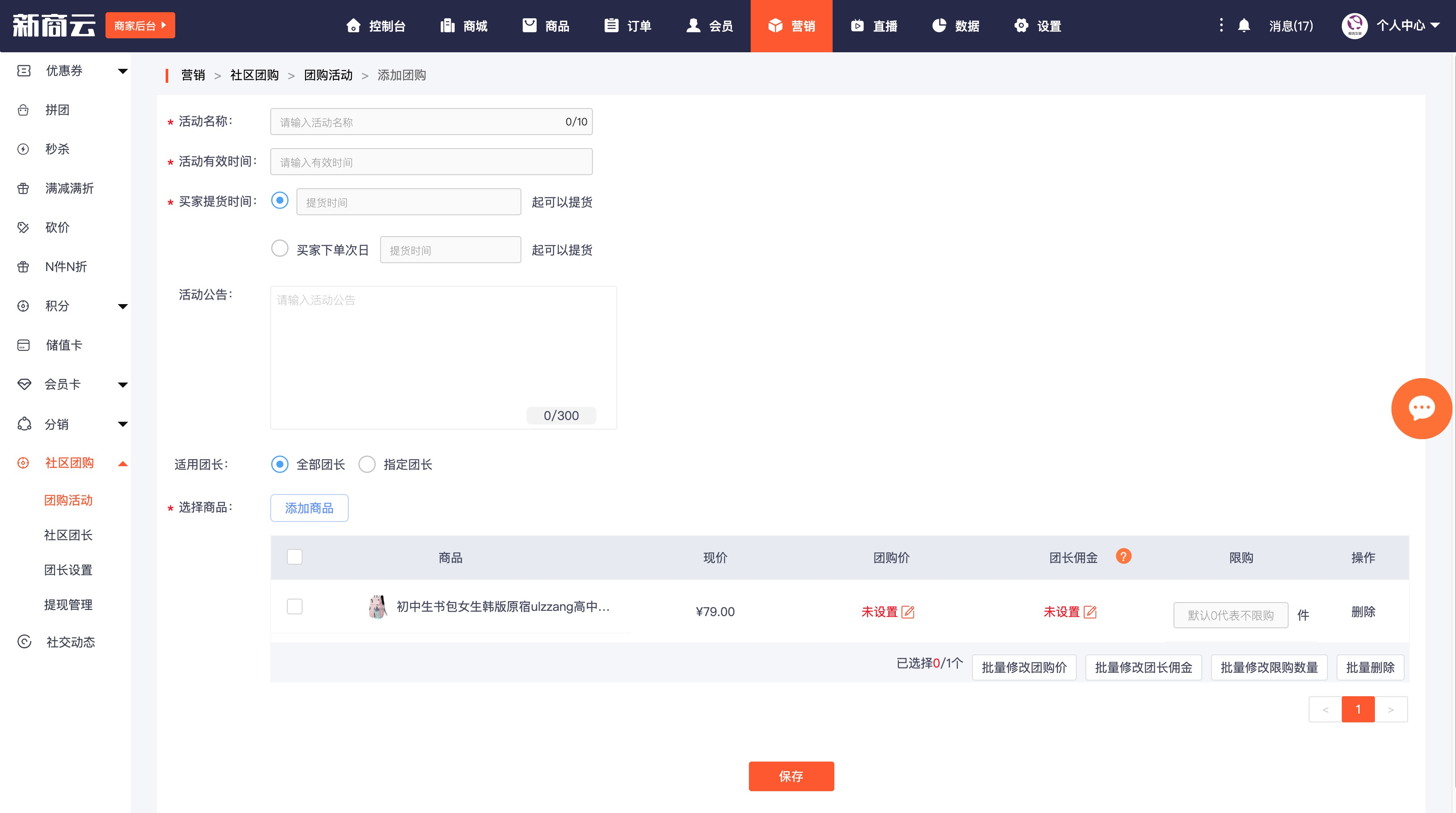Click the 控制台 home icon
The image size is (1456, 813).
(353, 25)
